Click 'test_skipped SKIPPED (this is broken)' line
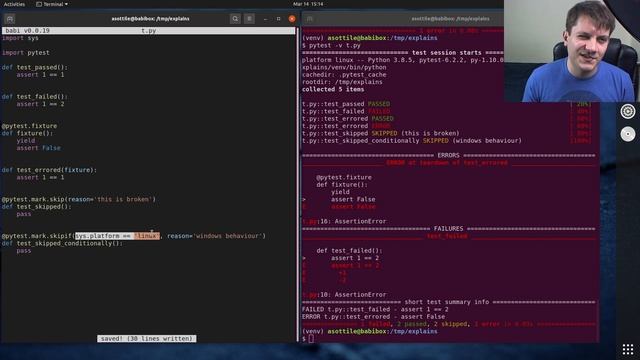The width and height of the screenshot is (640, 360). (380, 133)
